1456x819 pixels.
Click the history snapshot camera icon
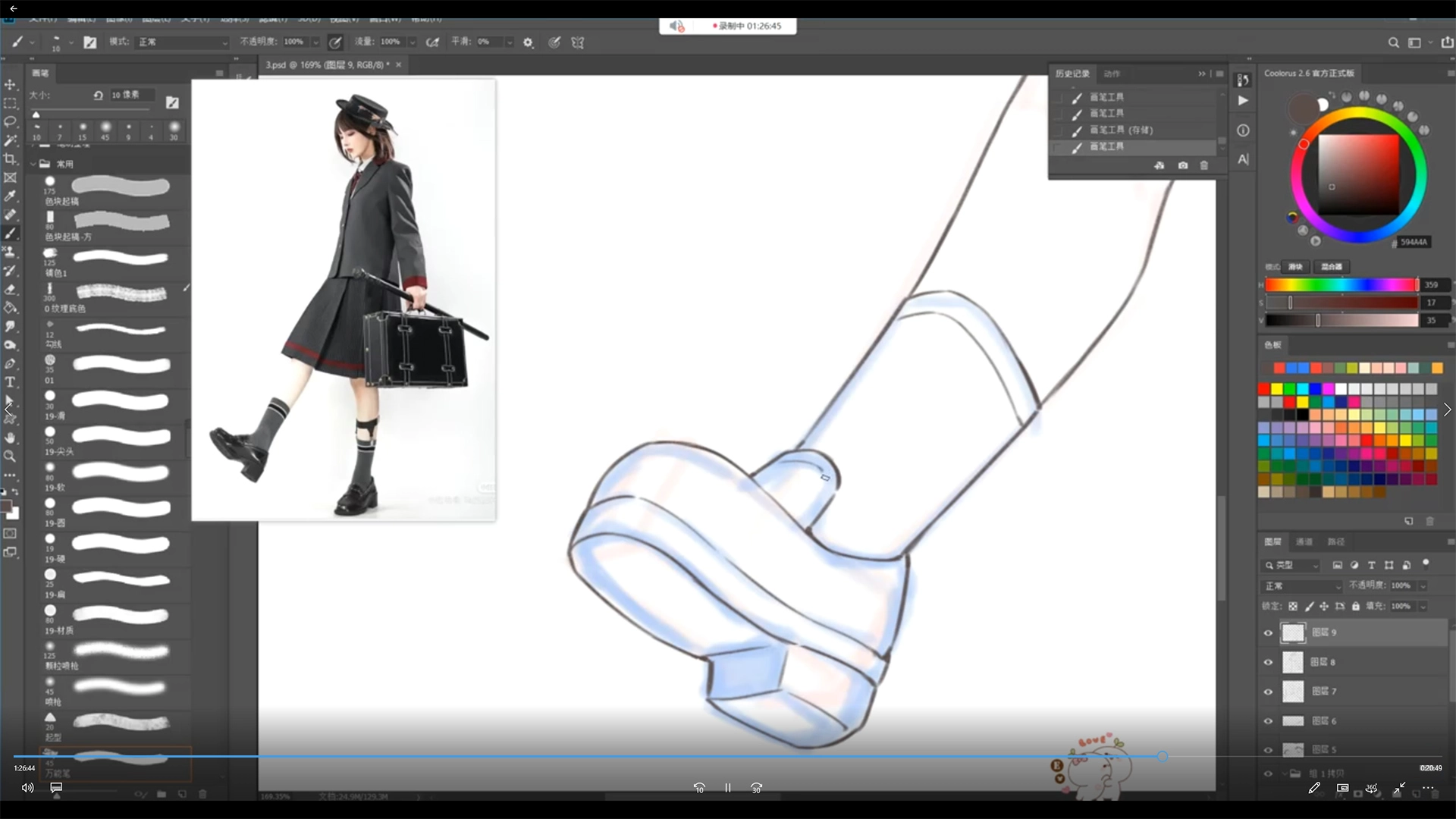[x=1182, y=165]
